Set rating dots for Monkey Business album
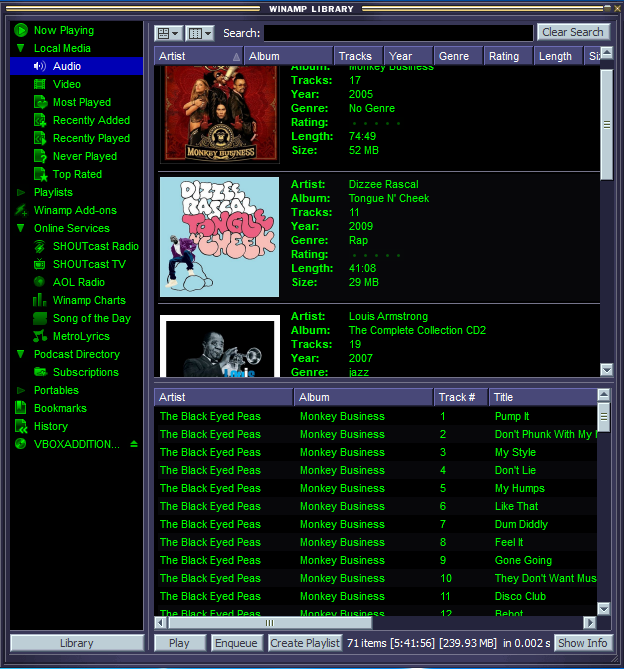624x669 pixels. [375, 123]
